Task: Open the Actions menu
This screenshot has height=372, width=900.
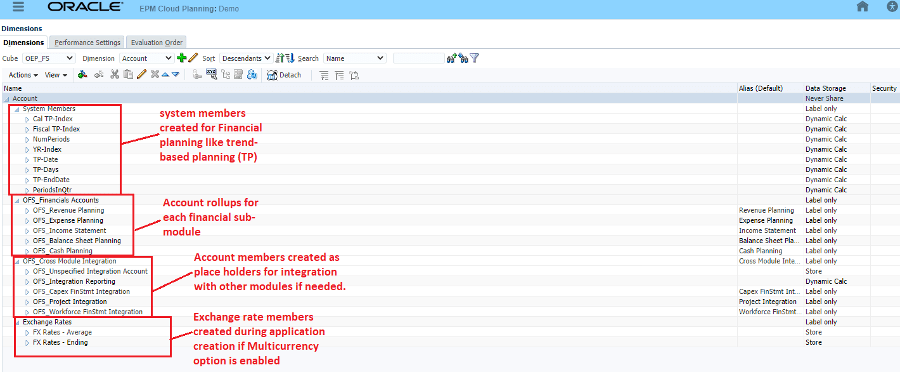Action: 24,75
